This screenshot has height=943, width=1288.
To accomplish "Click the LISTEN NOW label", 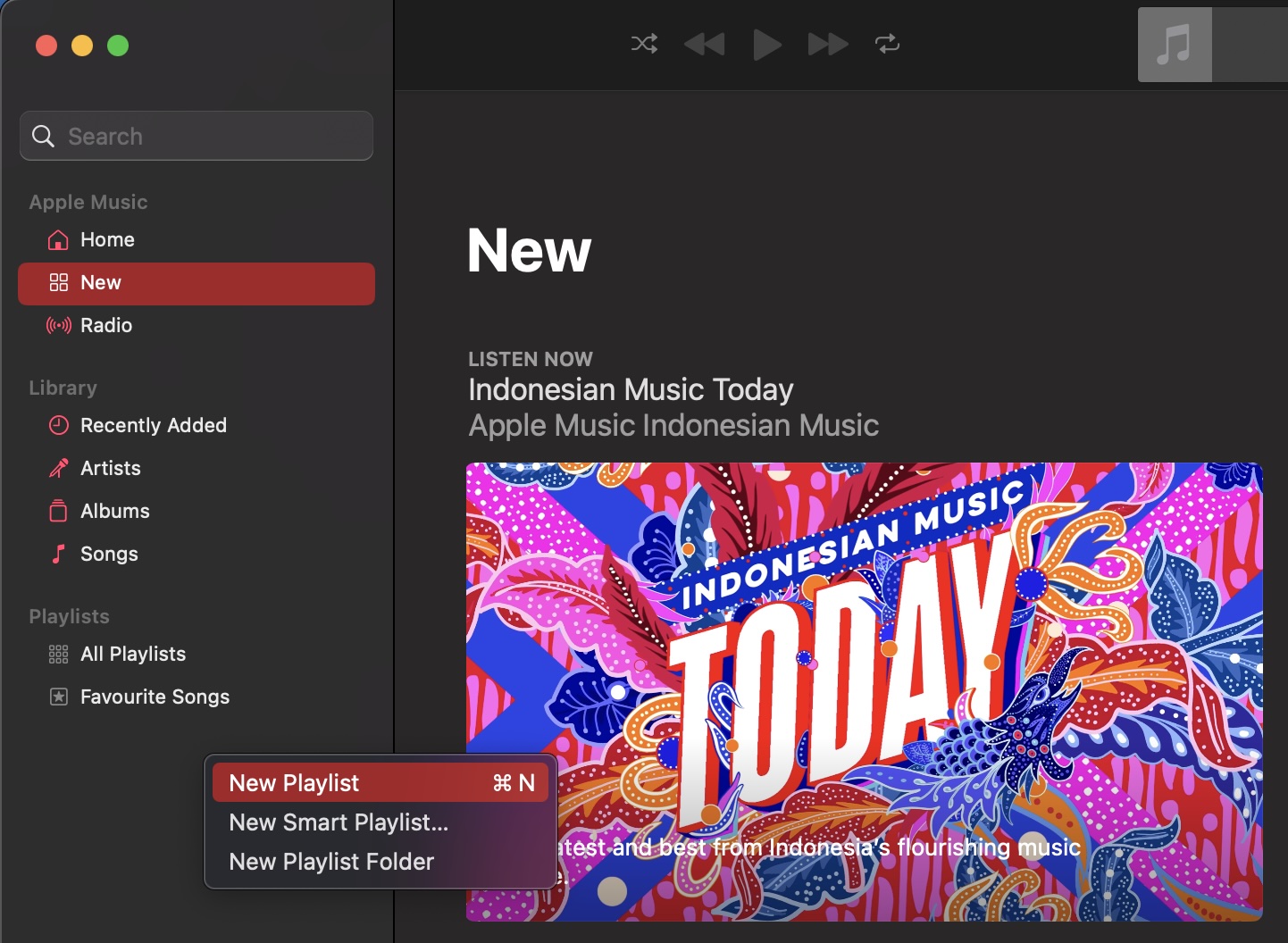I will (x=531, y=359).
